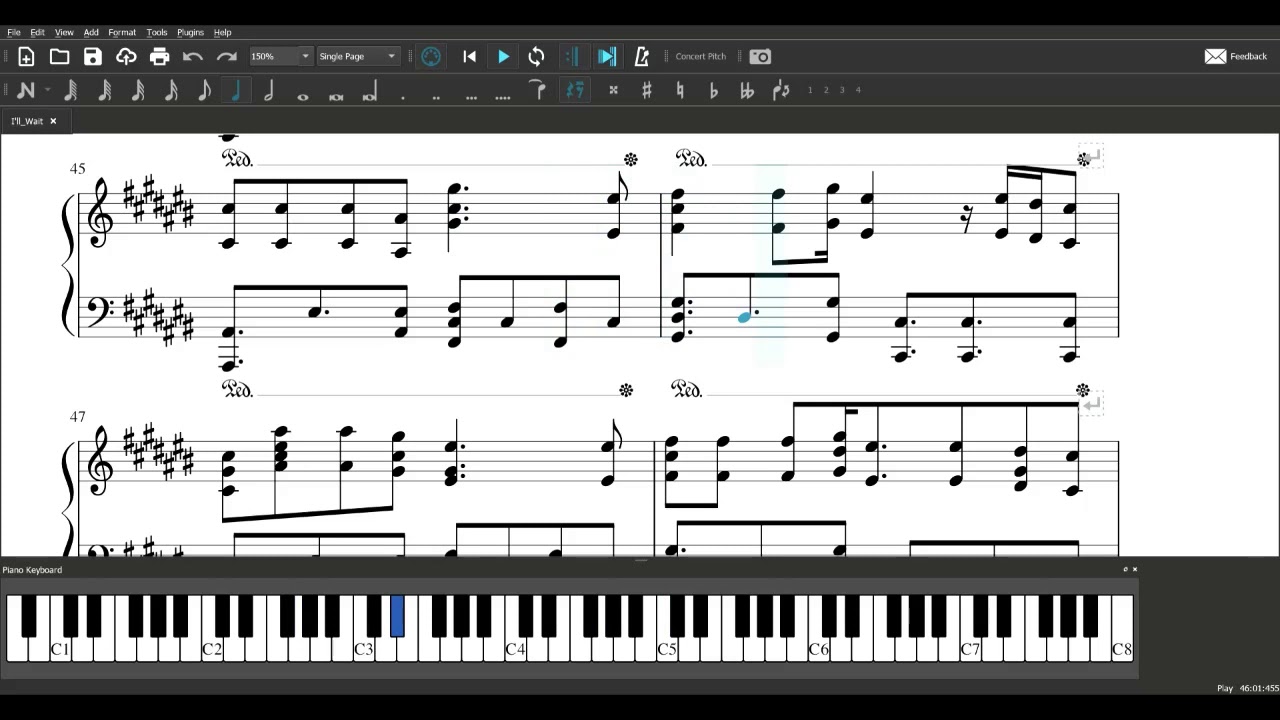Image resolution: width=1280 pixels, height=720 pixels.
Task: Flip note stem direction
Action: click(781, 90)
